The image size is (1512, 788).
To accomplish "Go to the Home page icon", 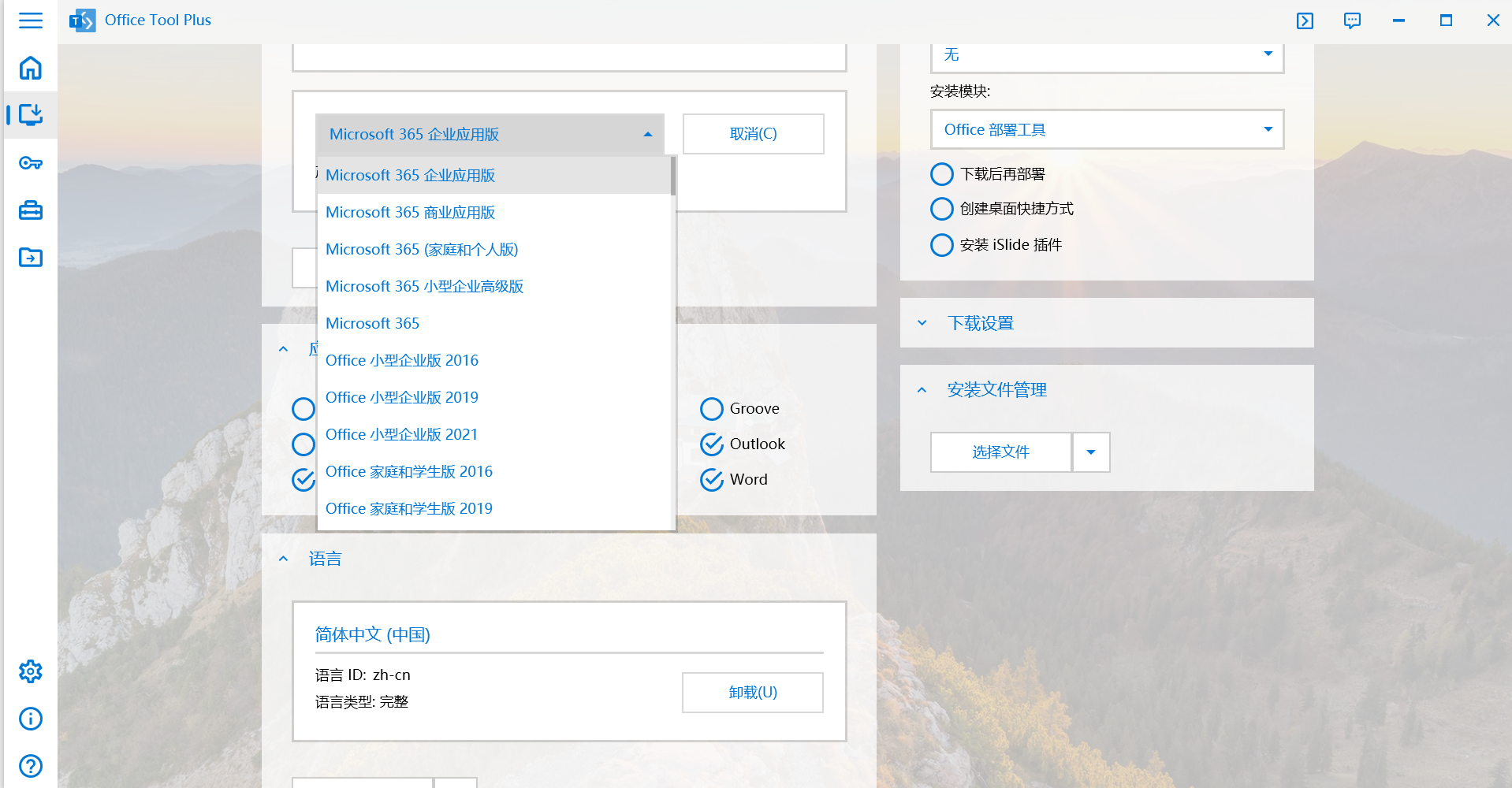I will (31, 68).
